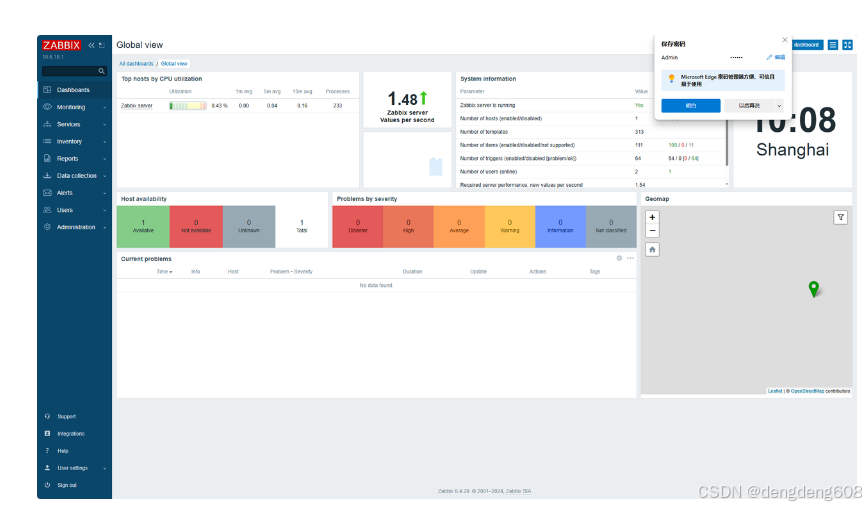Expand the Reports menu chevron
The height and width of the screenshot is (507, 866).
[x=104, y=159]
